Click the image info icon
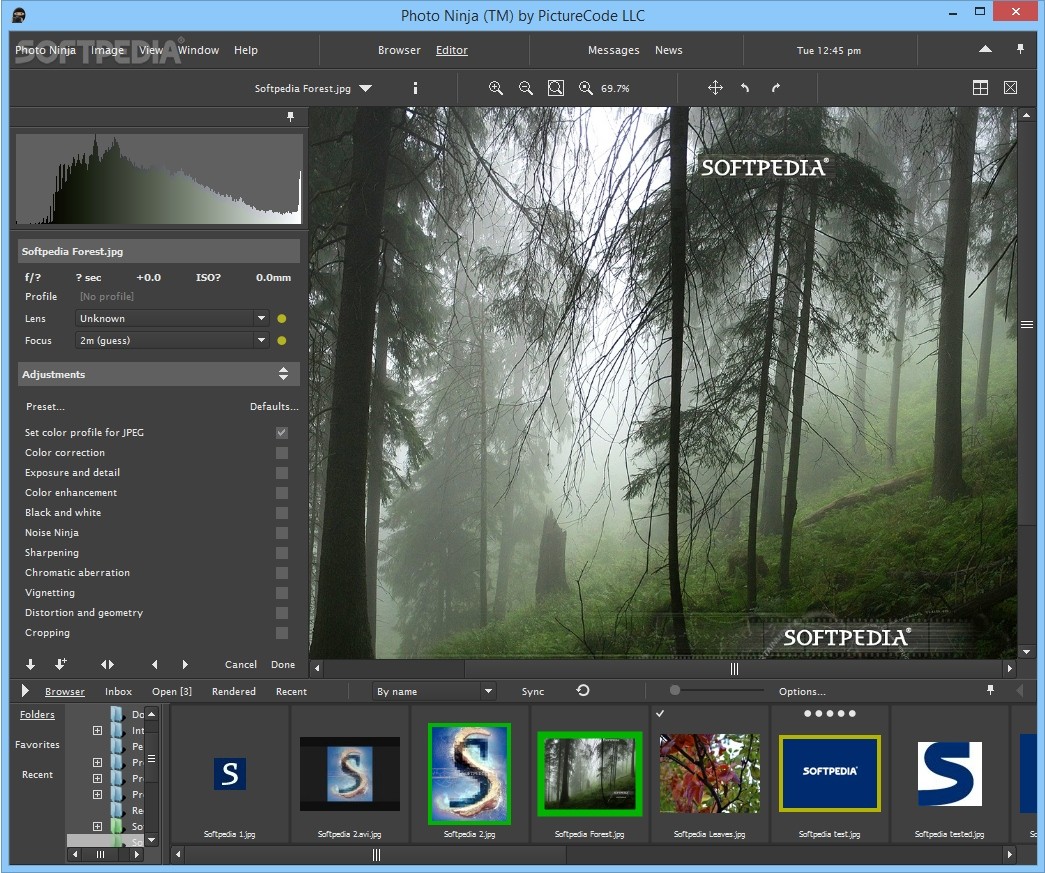 click(x=415, y=88)
